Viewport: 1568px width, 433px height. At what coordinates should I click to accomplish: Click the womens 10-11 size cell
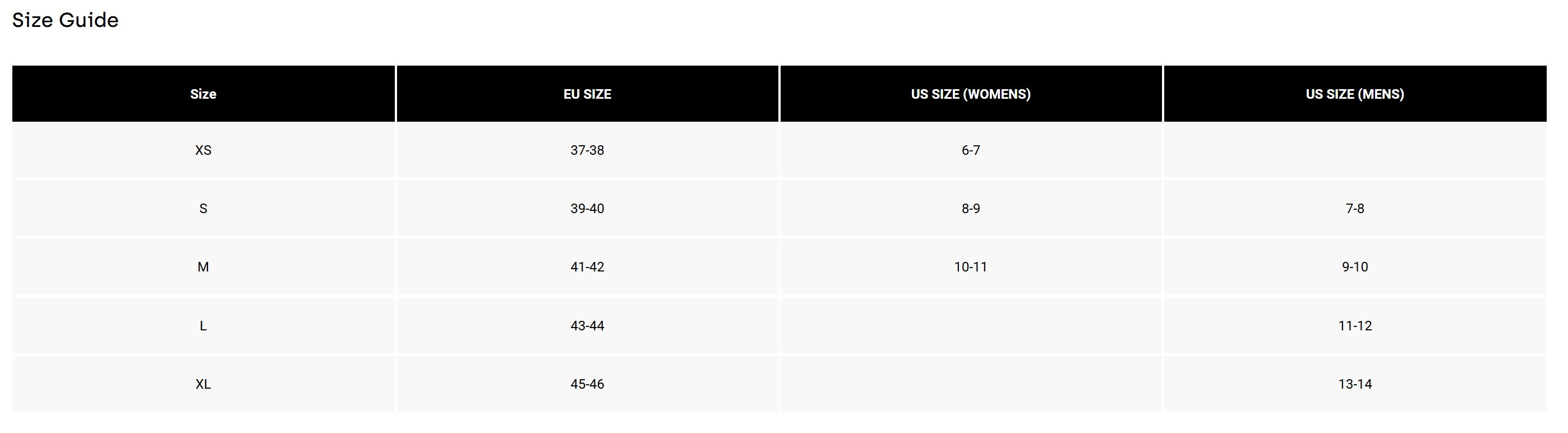pyautogui.click(x=971, y=267)
